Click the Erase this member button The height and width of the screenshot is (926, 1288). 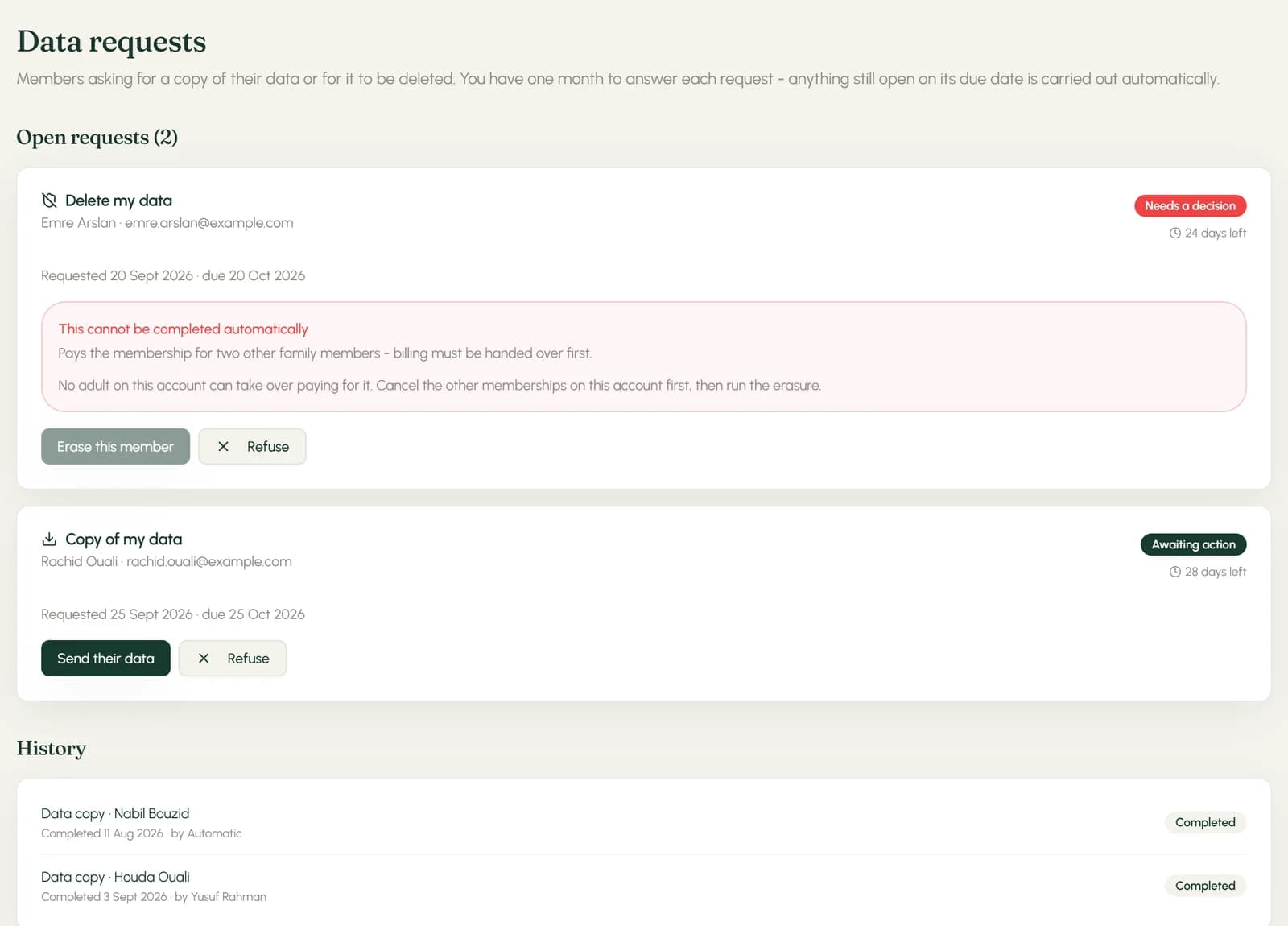click(x=115, y=447)
